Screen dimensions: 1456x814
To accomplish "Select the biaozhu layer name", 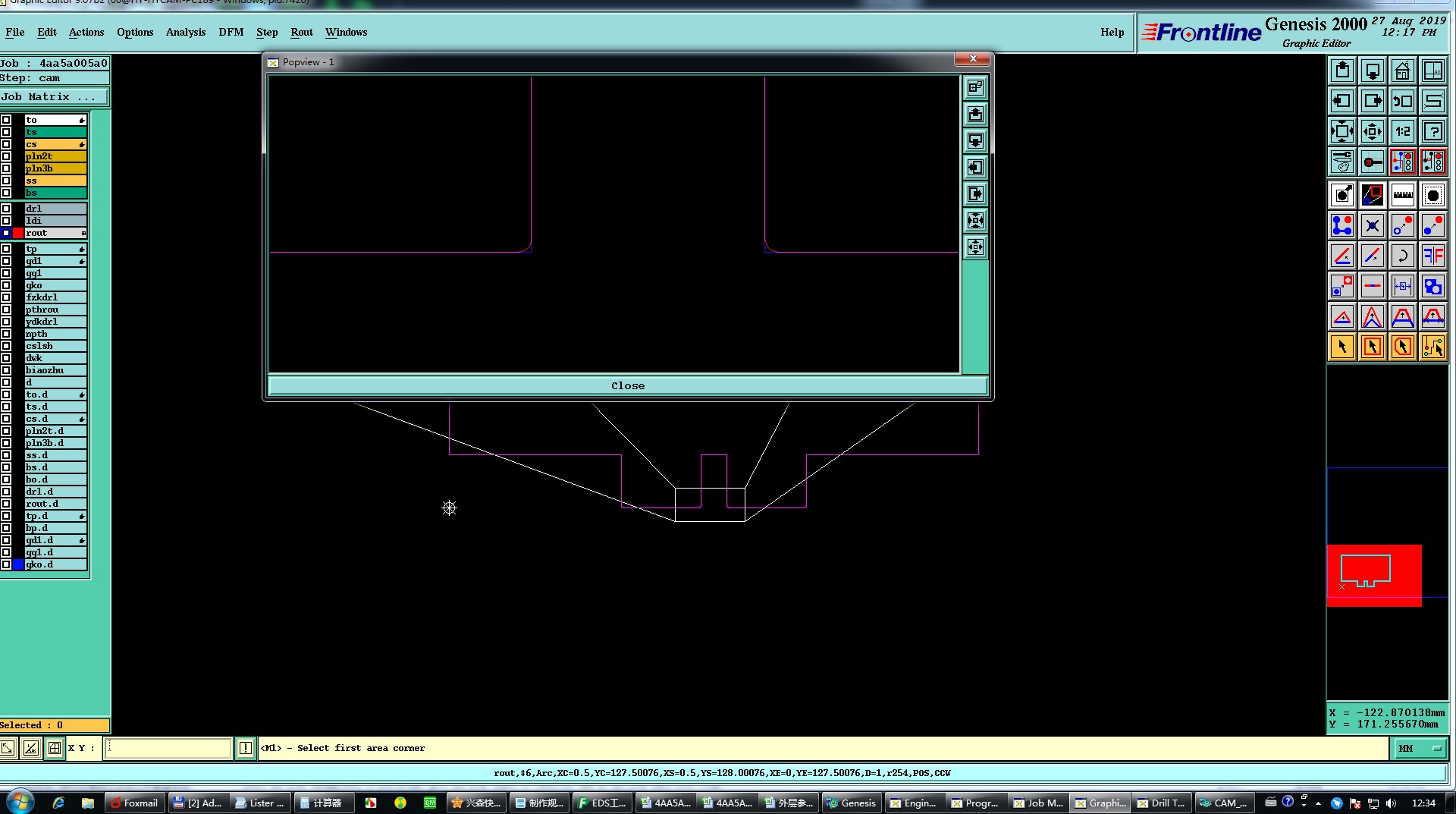I will [55, 370].
